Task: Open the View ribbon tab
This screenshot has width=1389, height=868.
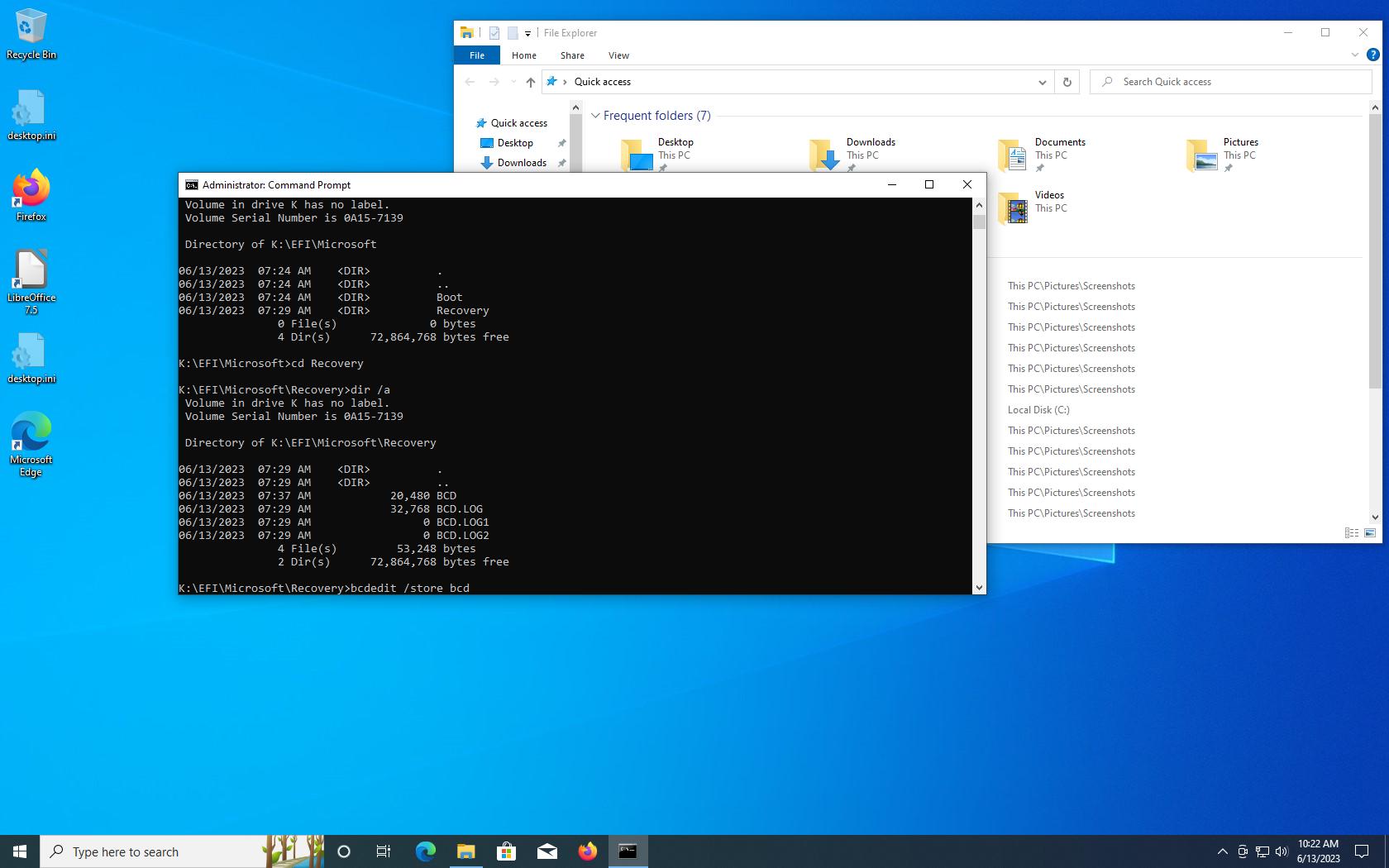Action: pos(618,55)
